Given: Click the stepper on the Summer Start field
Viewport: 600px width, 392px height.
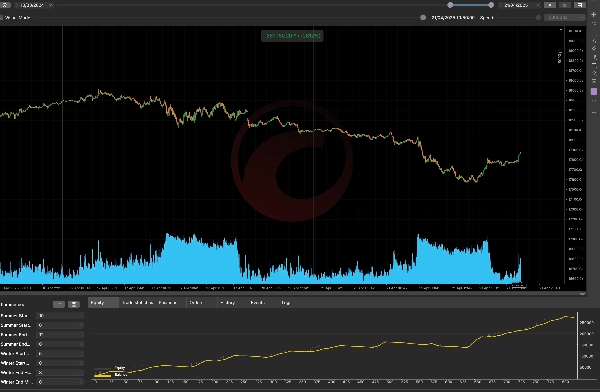Looking at the screenshot, I should [x=81, y=325].
